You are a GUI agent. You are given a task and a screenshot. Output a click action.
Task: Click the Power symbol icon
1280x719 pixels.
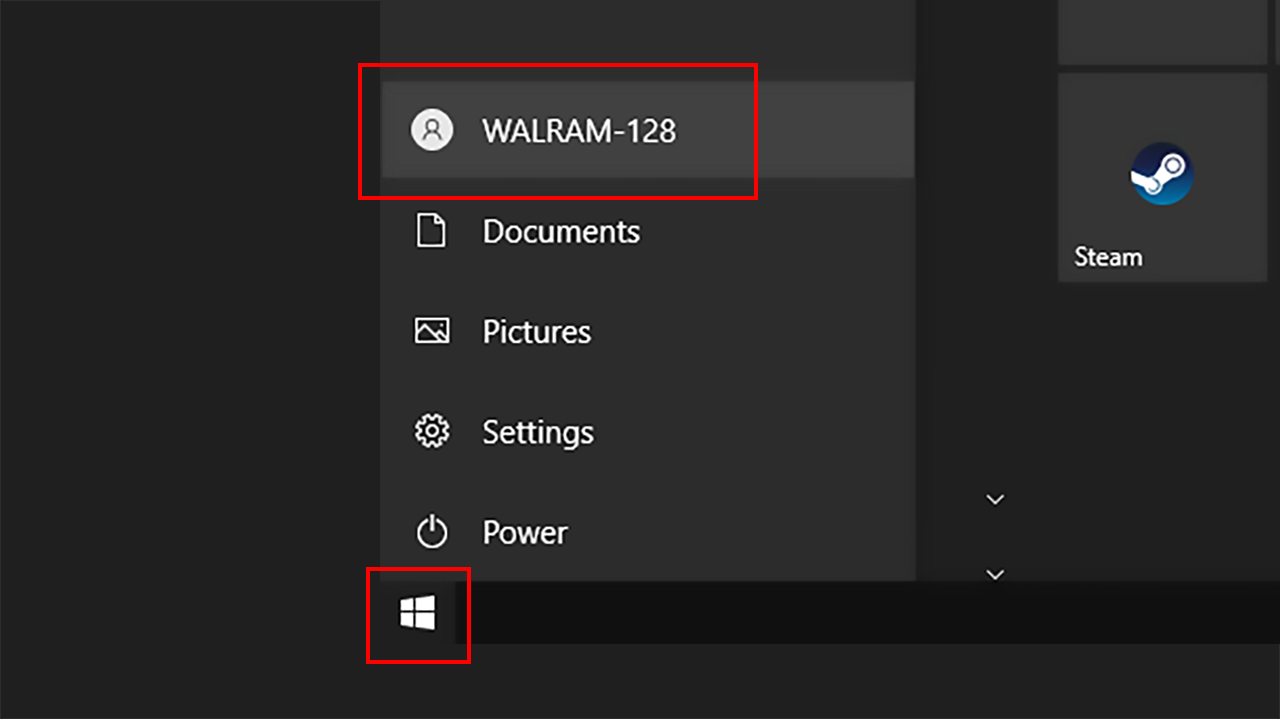[432, 531]
